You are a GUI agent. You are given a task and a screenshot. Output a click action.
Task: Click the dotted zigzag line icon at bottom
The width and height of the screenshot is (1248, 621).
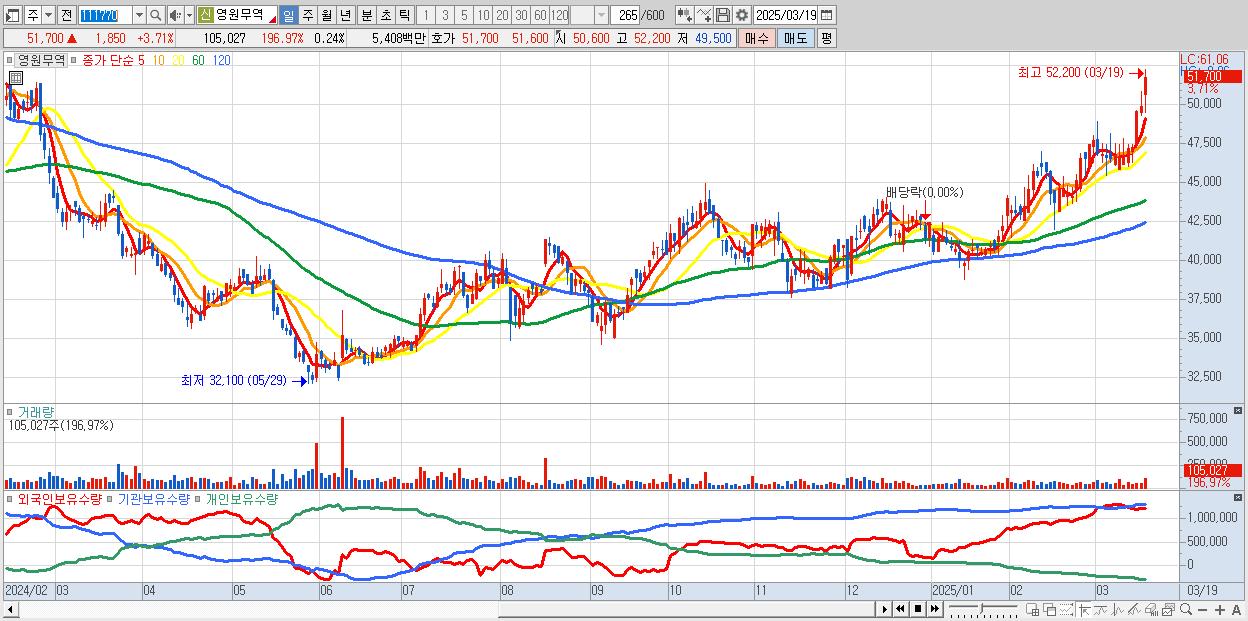pos(1066,610)
